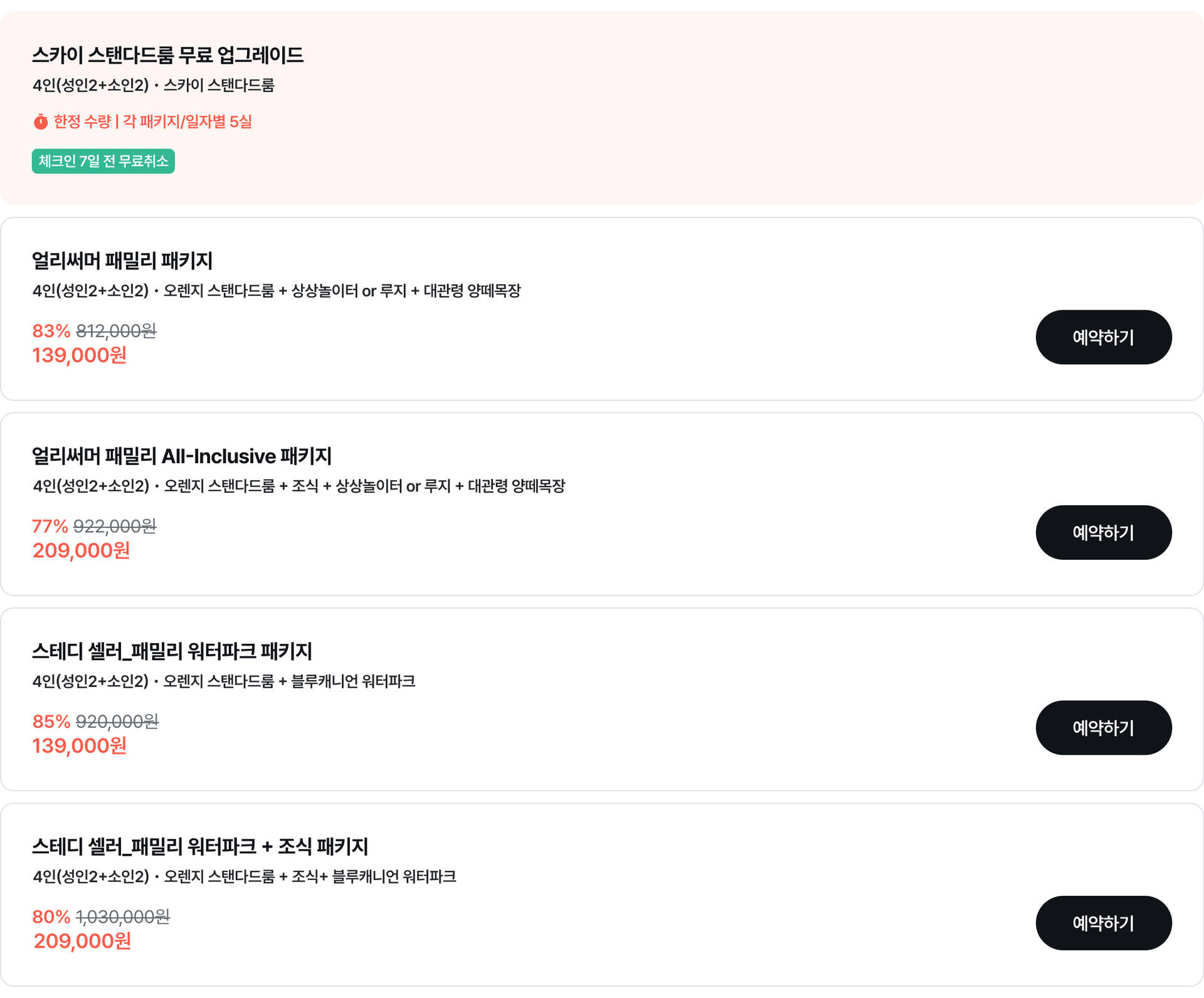Viewport: 1204px width, 998px height.
Task: Reserve the 얼리써머 패밀리 All-Inclusive 패키지
Action: click(x=1104, y=532)
